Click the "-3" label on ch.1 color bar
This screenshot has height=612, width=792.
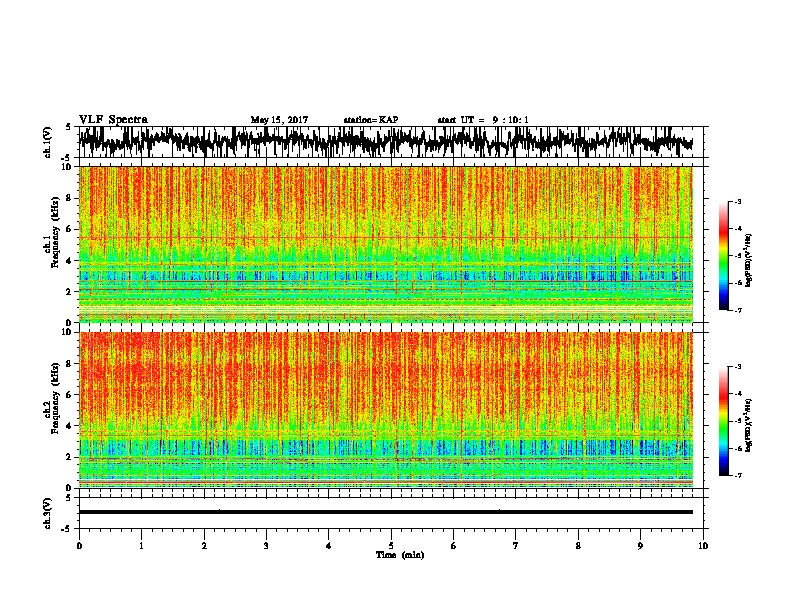pyautogui.click(x=738, y=201)
